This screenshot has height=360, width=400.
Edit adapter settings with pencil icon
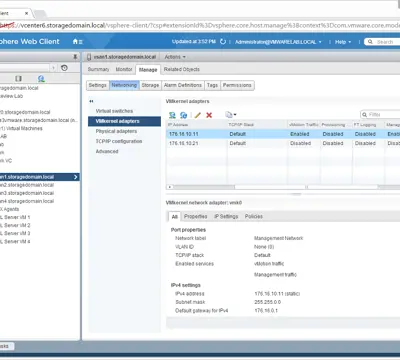(x=198, y=115)
